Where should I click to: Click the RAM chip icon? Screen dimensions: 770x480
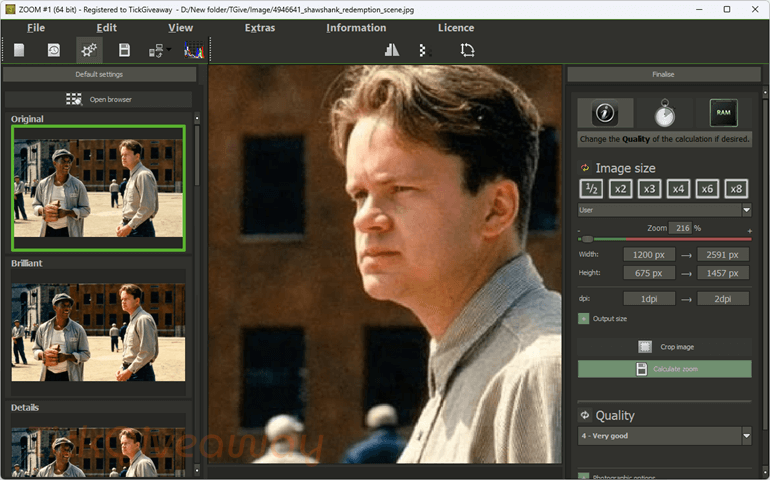click(723, 113)
